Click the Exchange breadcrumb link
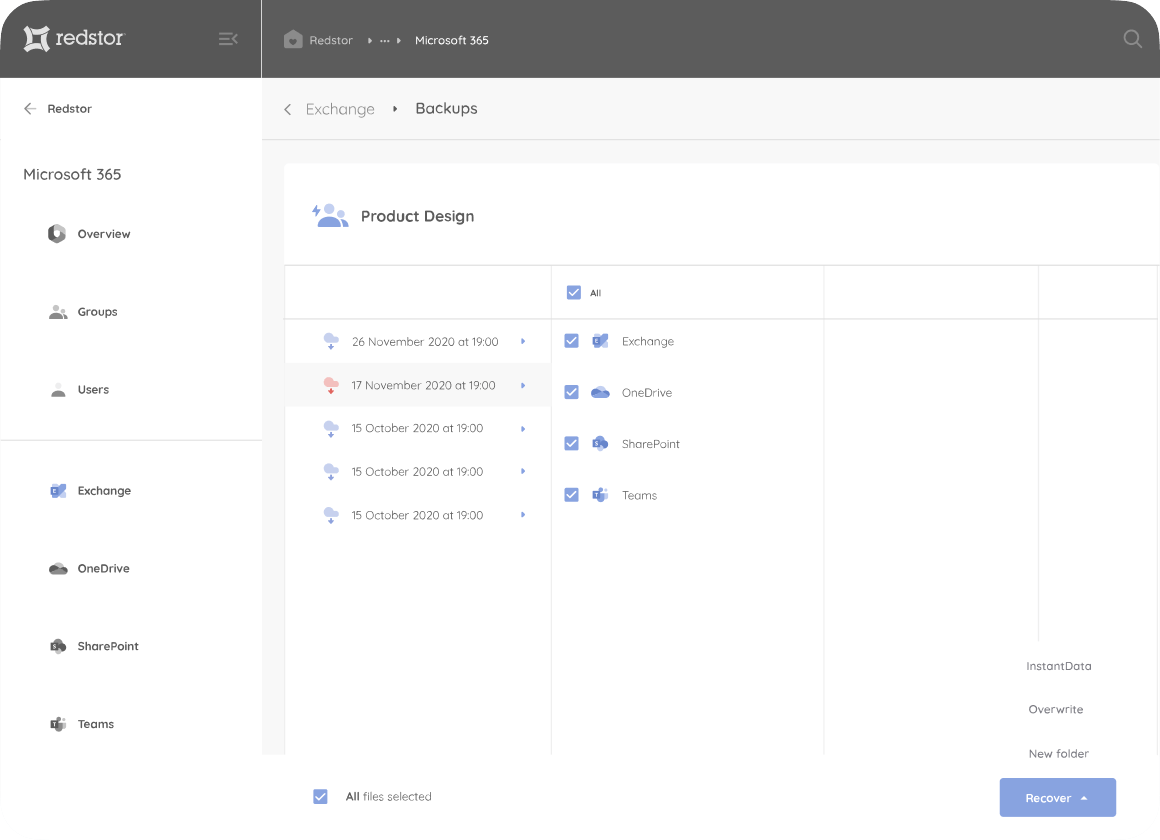 point(340,109)
